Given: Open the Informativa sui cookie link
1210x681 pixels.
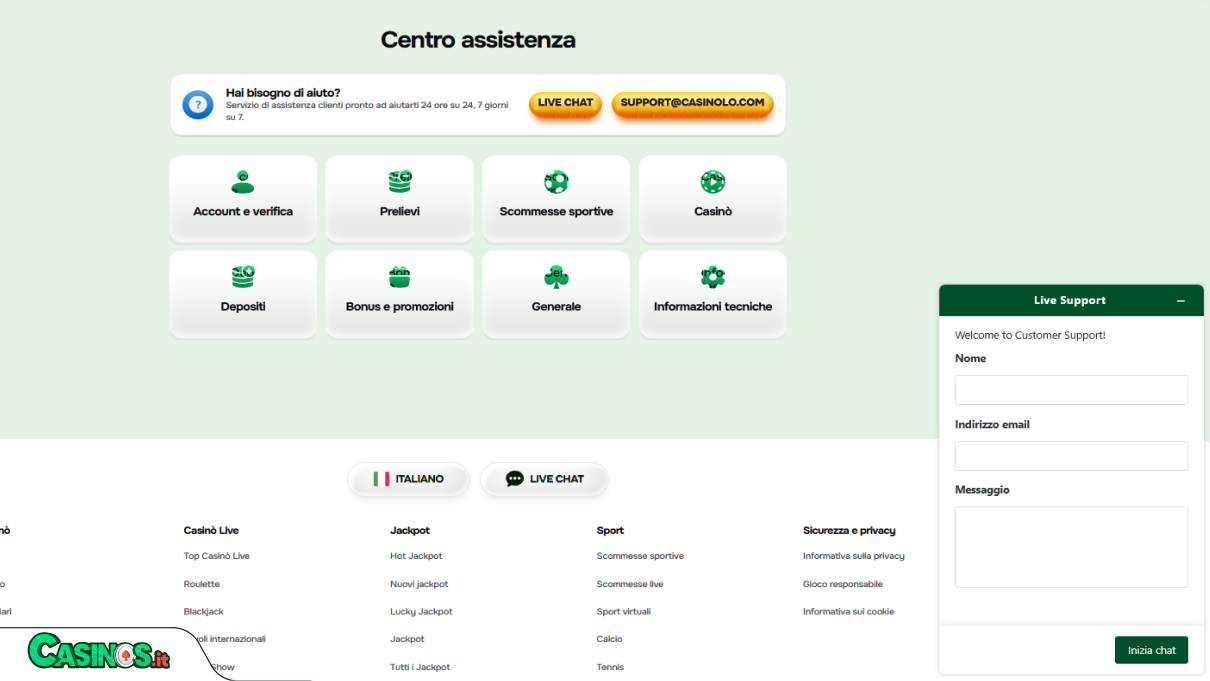Looking at the screenshot, I should [x=849, y=611].
